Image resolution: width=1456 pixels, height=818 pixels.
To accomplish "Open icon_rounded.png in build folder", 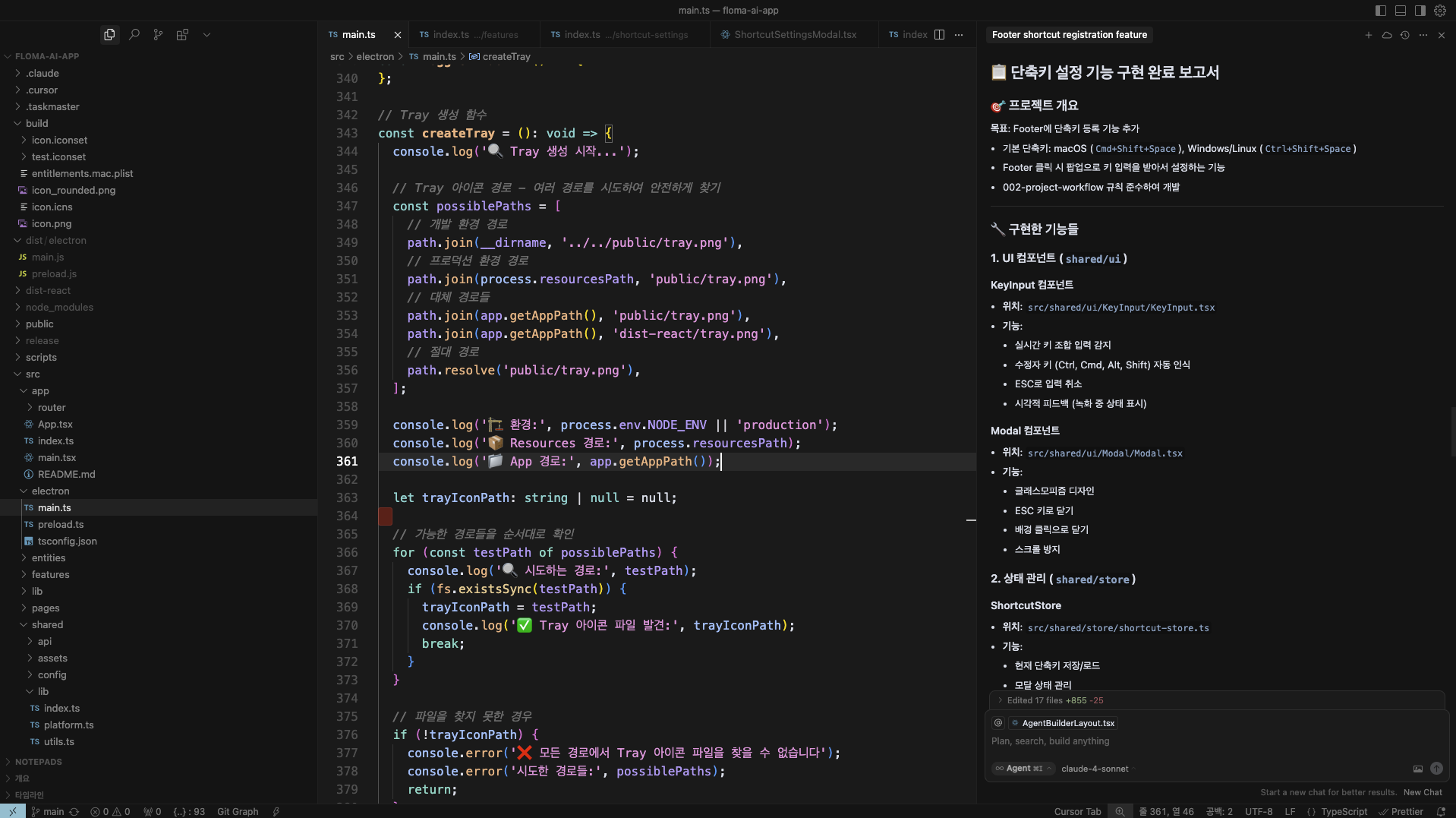I will 74,191.
